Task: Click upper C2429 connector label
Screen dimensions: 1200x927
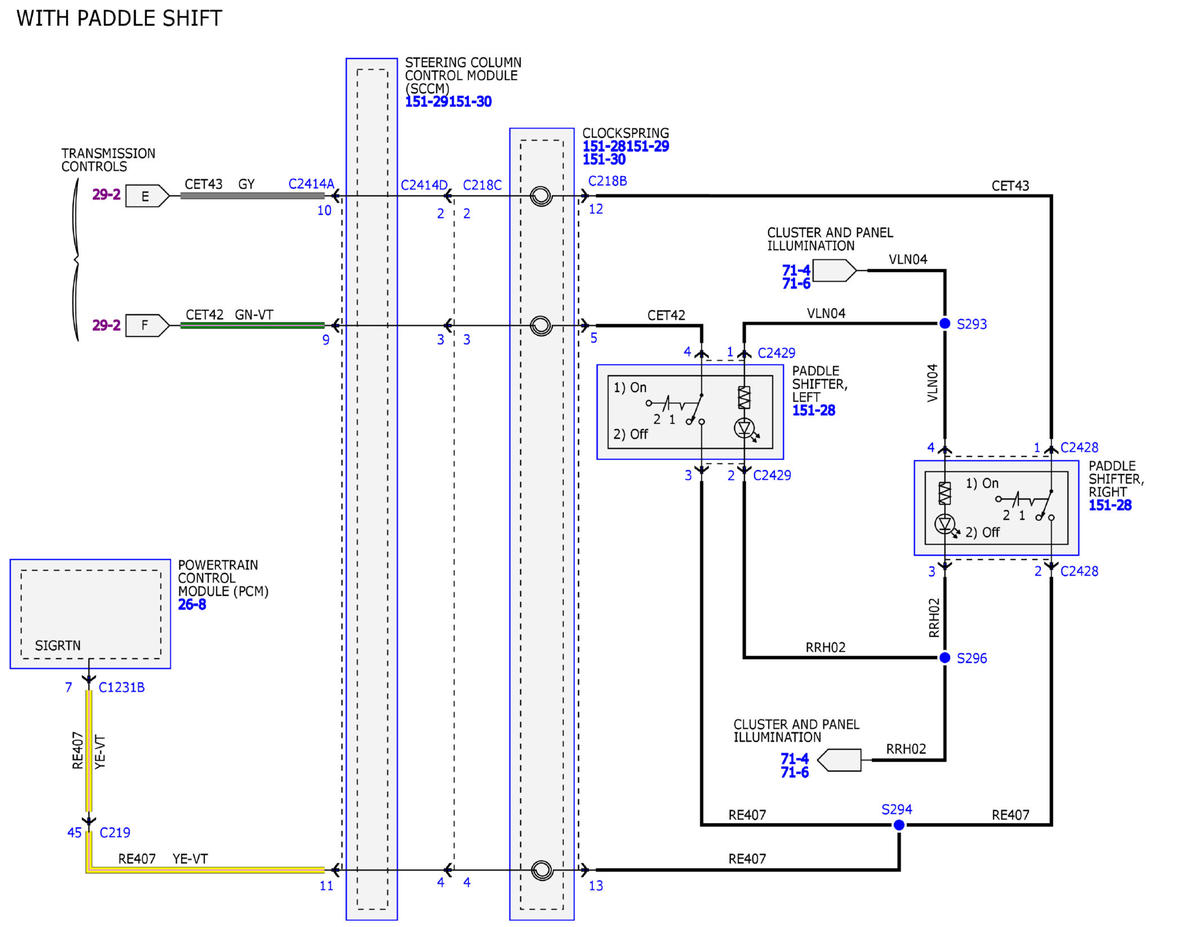Action: [x=776, y=353]
